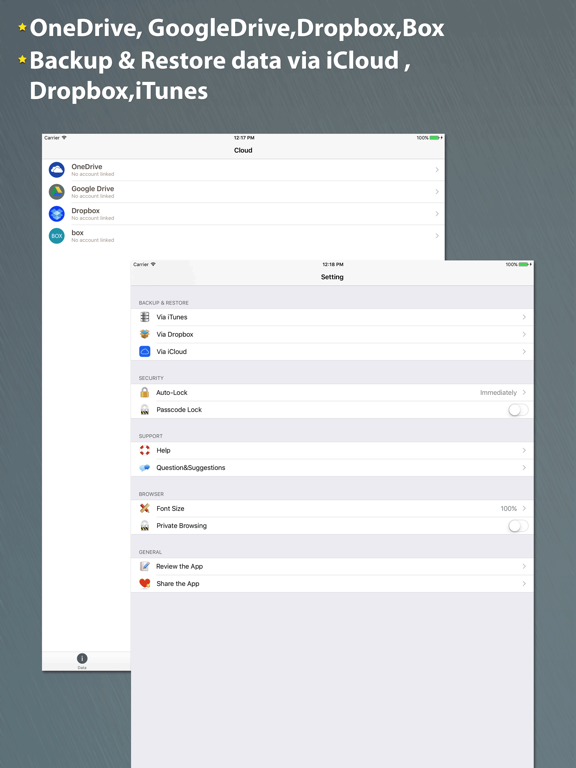Click the Wi-Fi icon in Setting status bar
The width and height of the screenshot is (576, 768).
coord(153,264)
